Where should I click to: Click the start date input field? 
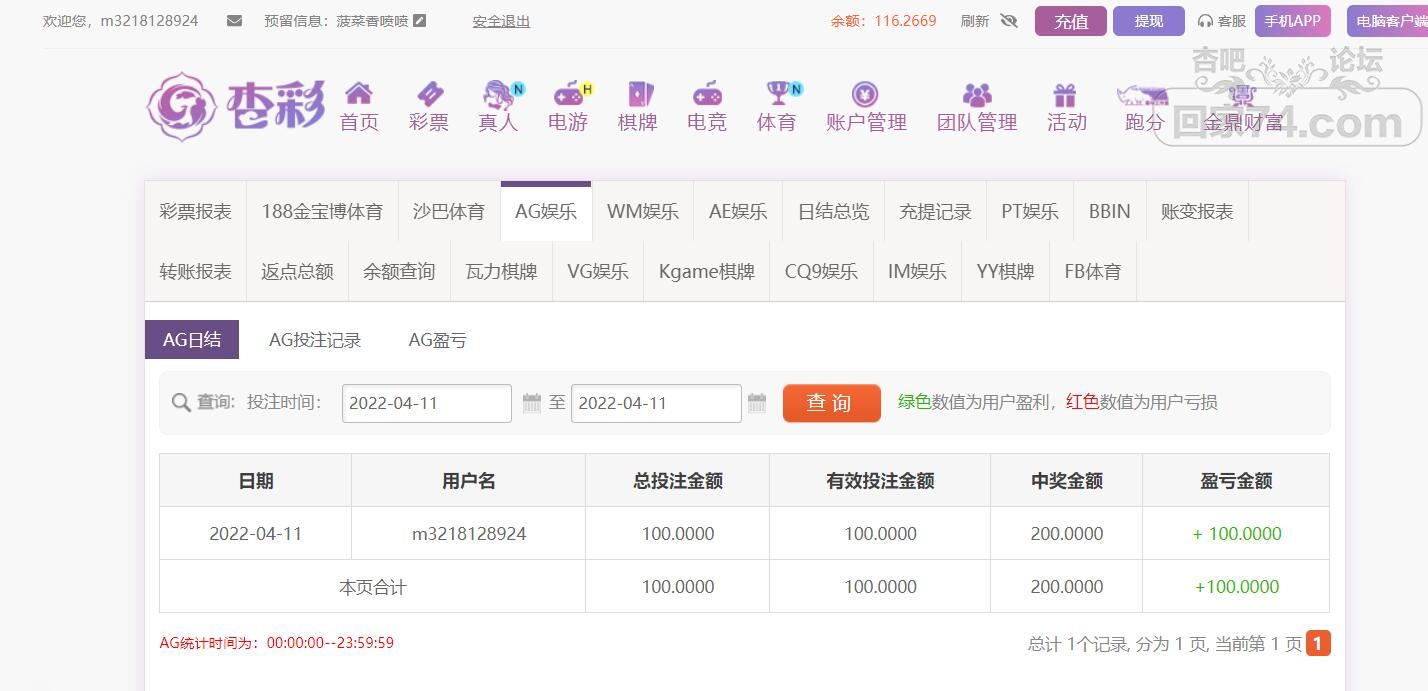[x=427, y=403]
